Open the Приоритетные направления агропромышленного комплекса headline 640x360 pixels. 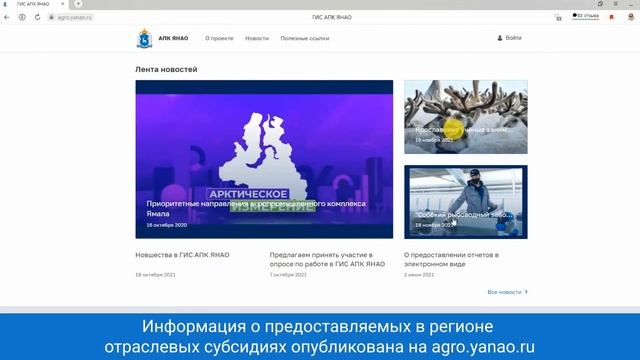256,208
